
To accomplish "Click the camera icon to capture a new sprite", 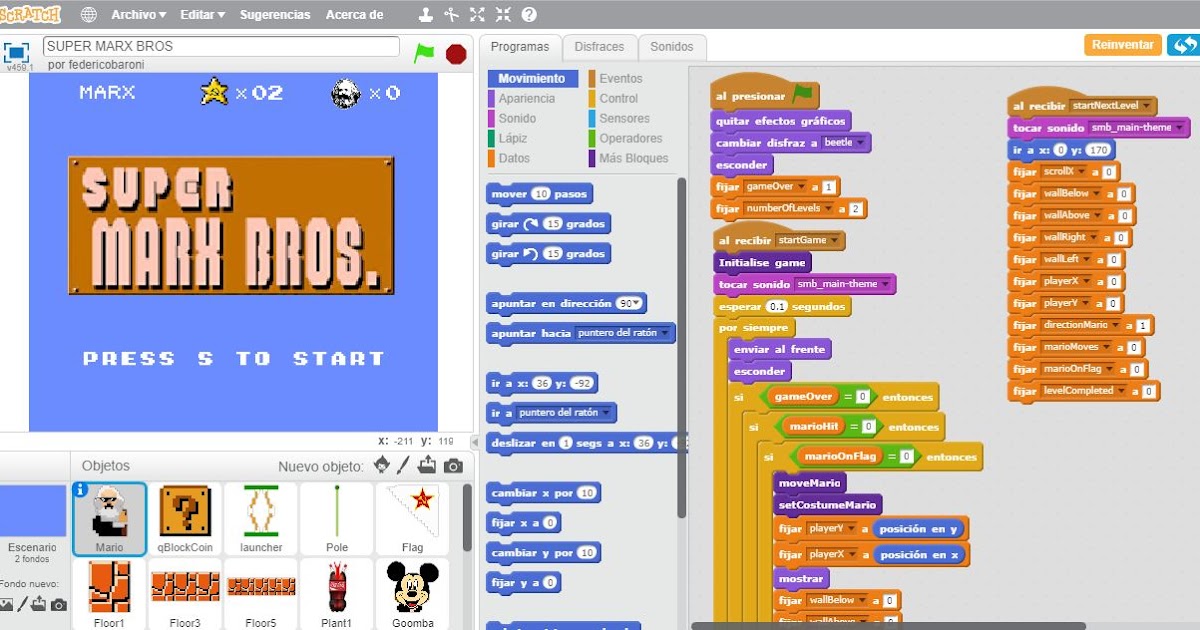I will (452, 466).
